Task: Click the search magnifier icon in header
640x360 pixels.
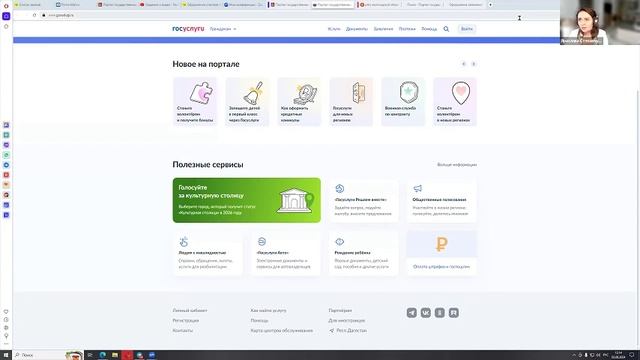Action: pyautogui.click(x=446, y=29)
